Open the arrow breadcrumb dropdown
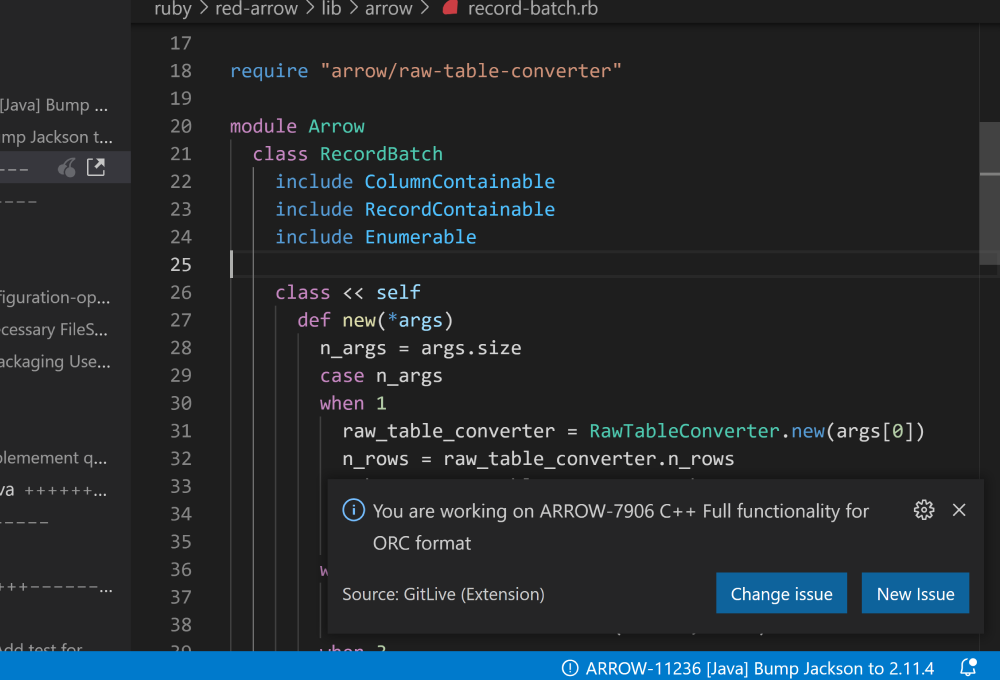Image resolution: width=1000 pixels, height=680 pixels. click(389, 9)
